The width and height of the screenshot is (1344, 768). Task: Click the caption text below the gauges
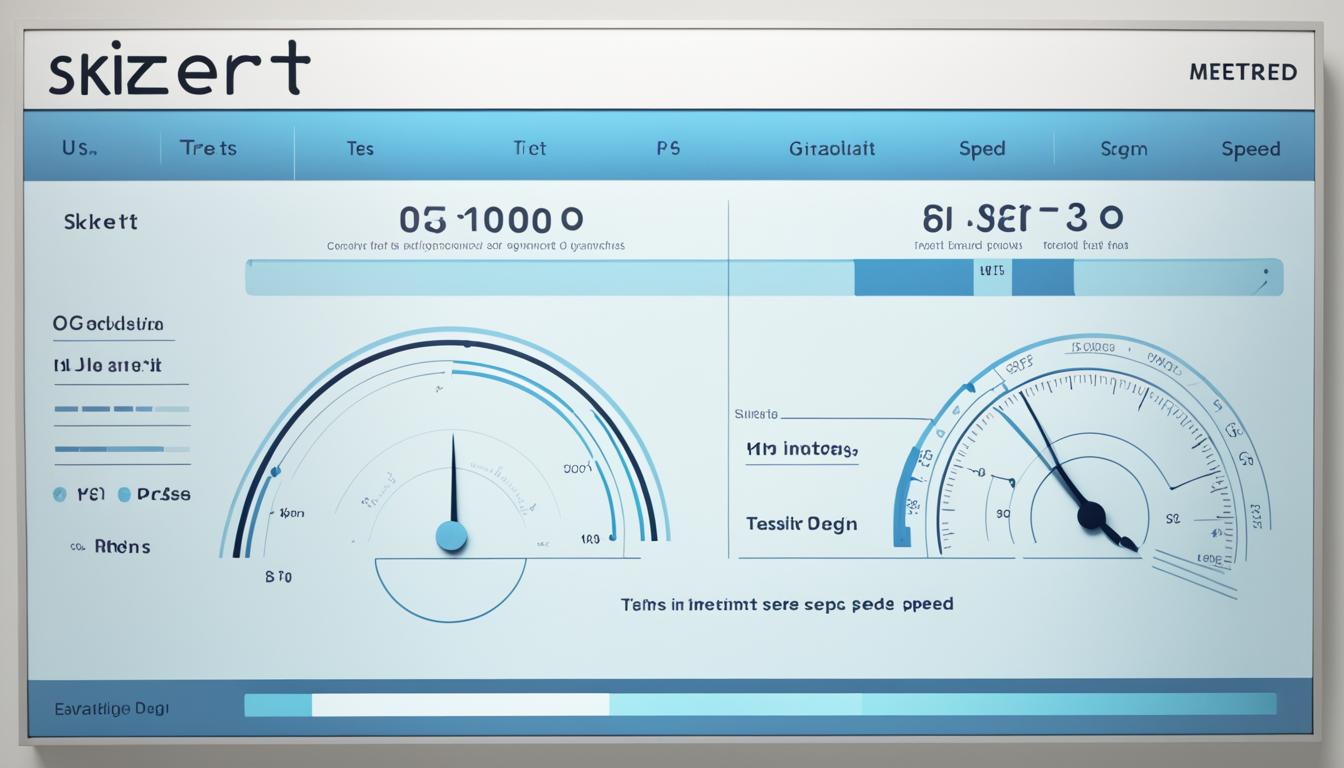coord(786,604)
